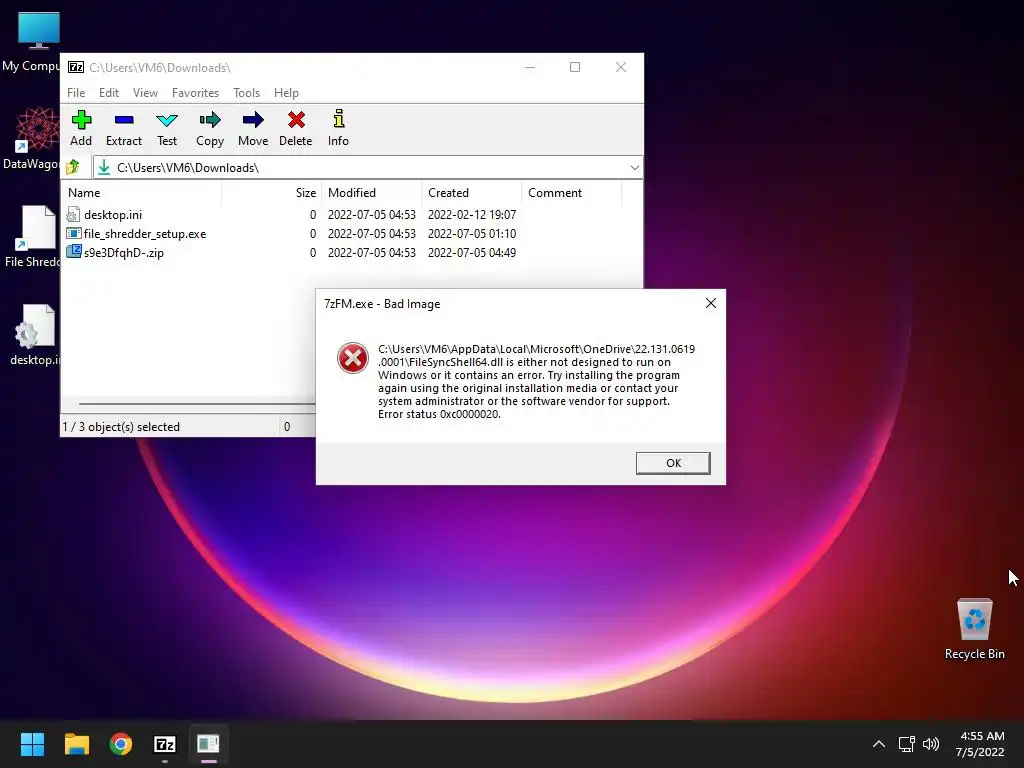Sort by the Modified column header
This screenshot has height=768, width=1024.
click(x=372, y=193)
